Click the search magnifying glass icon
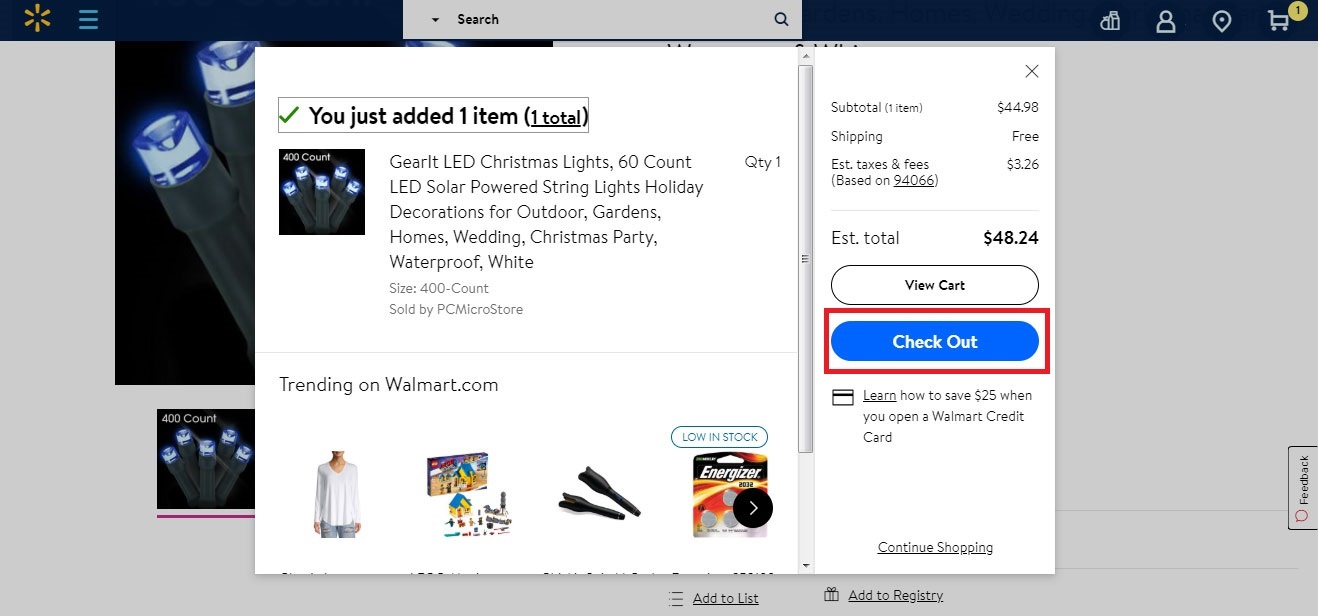 [781, 19]
